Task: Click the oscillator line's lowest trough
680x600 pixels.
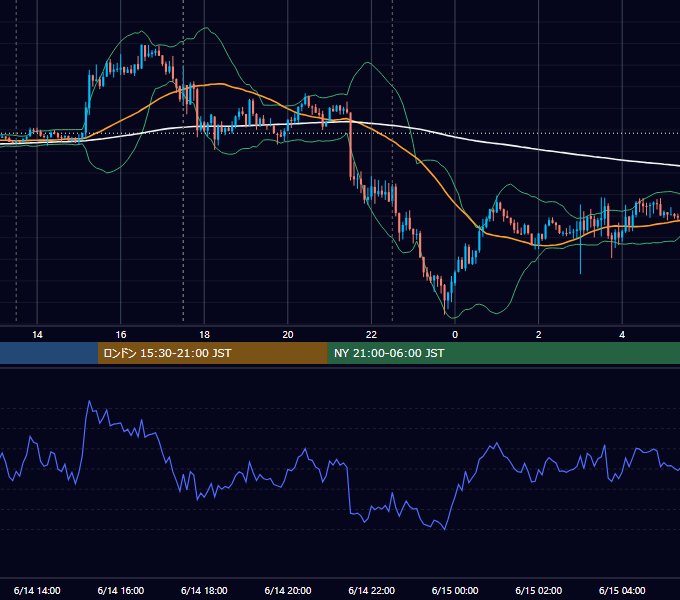Action: (445, 529)
